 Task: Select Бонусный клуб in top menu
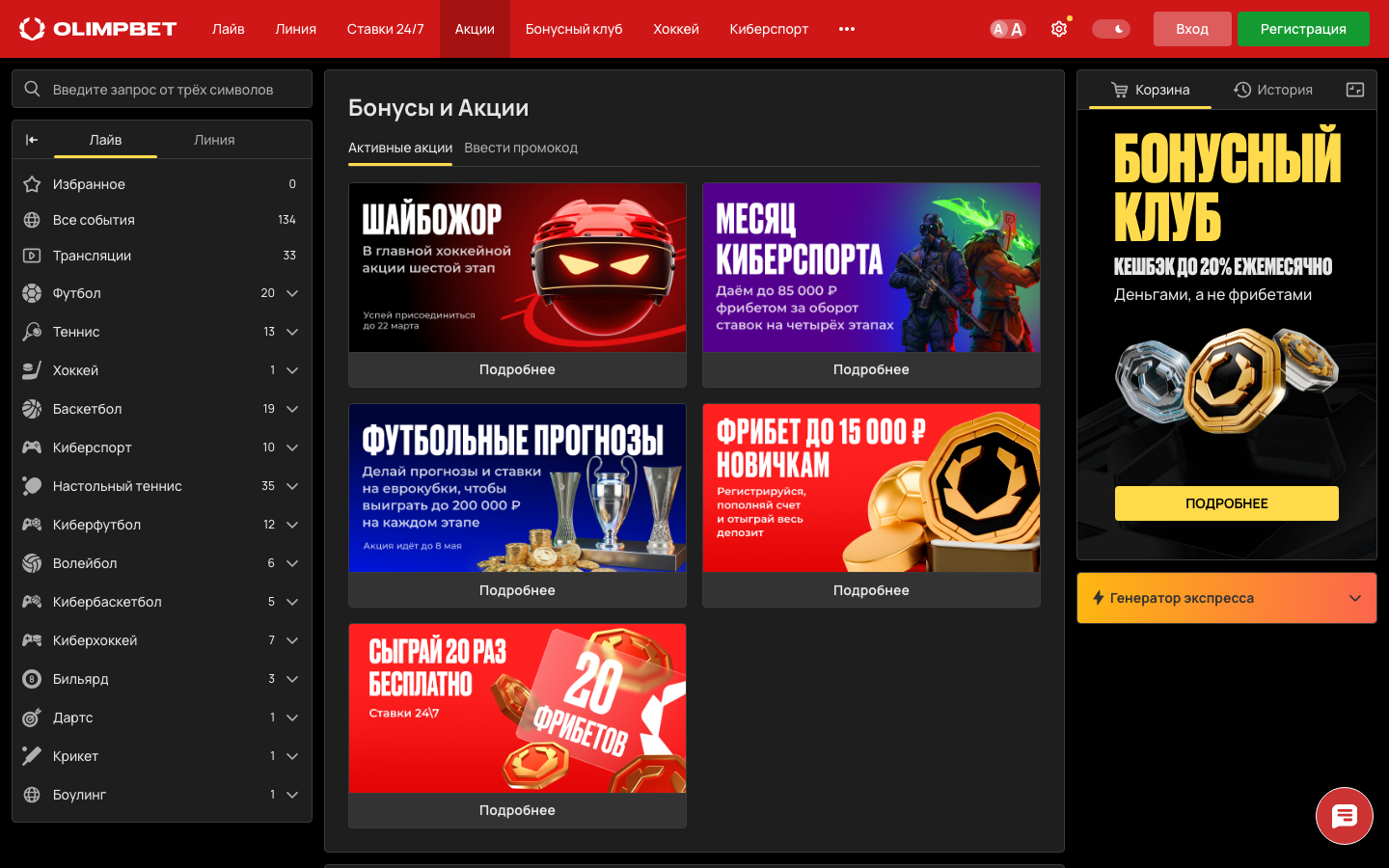(x=574, y=29)
